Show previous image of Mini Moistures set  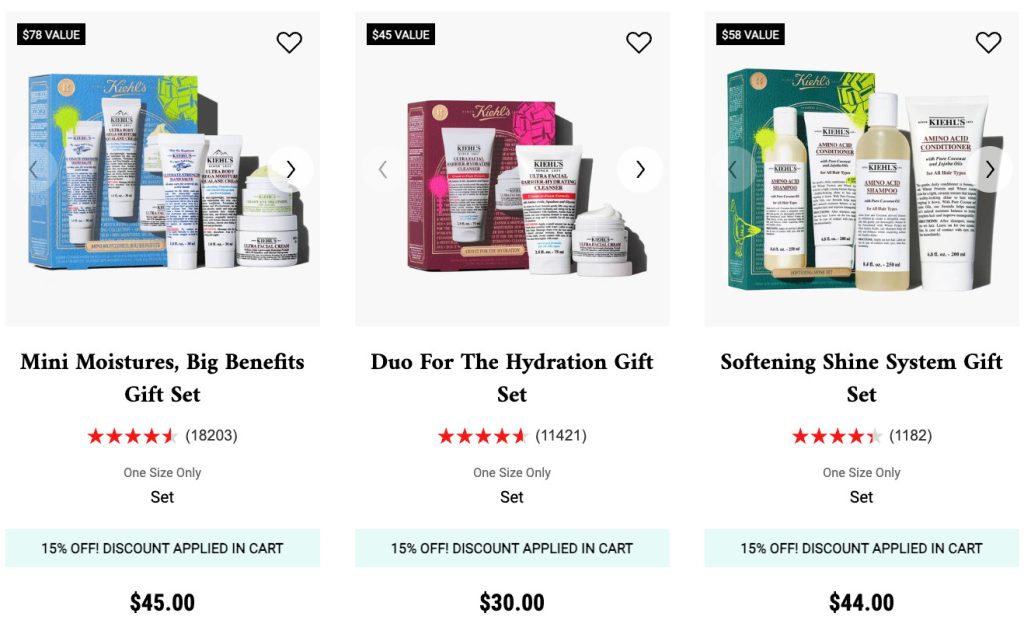coord(34,169)
